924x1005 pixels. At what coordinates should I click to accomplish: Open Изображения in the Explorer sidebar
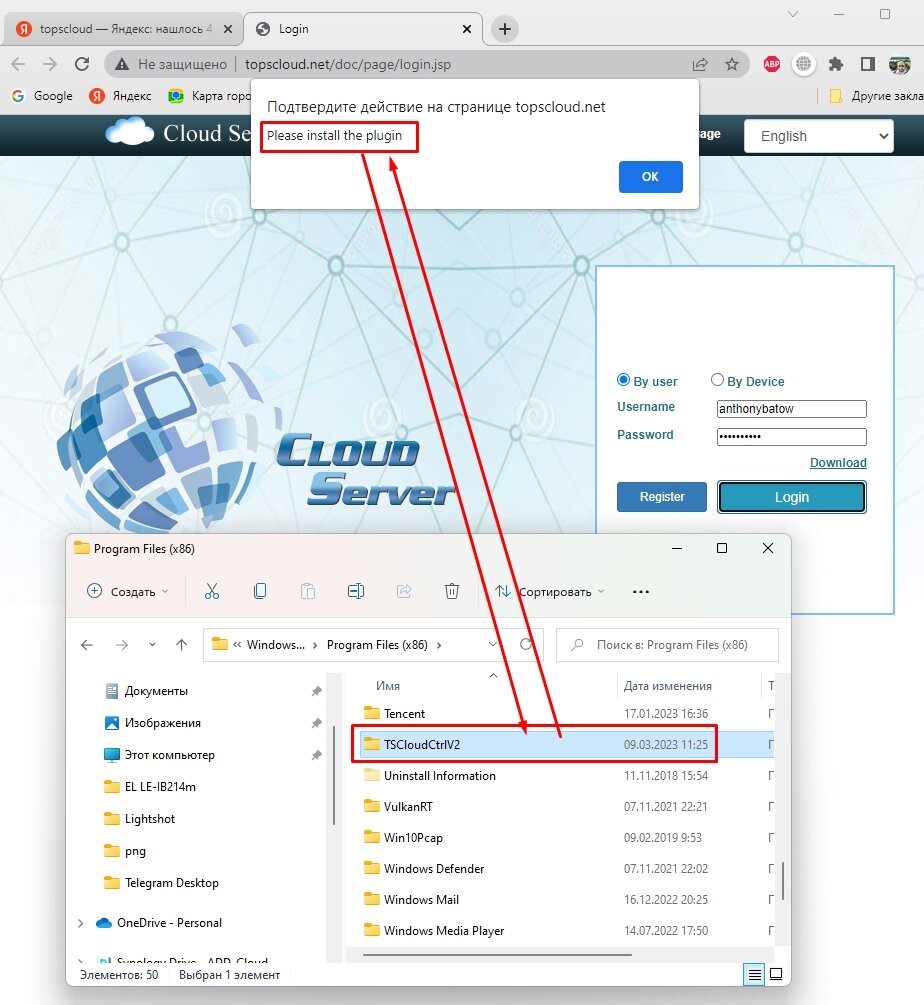point(162,723)
